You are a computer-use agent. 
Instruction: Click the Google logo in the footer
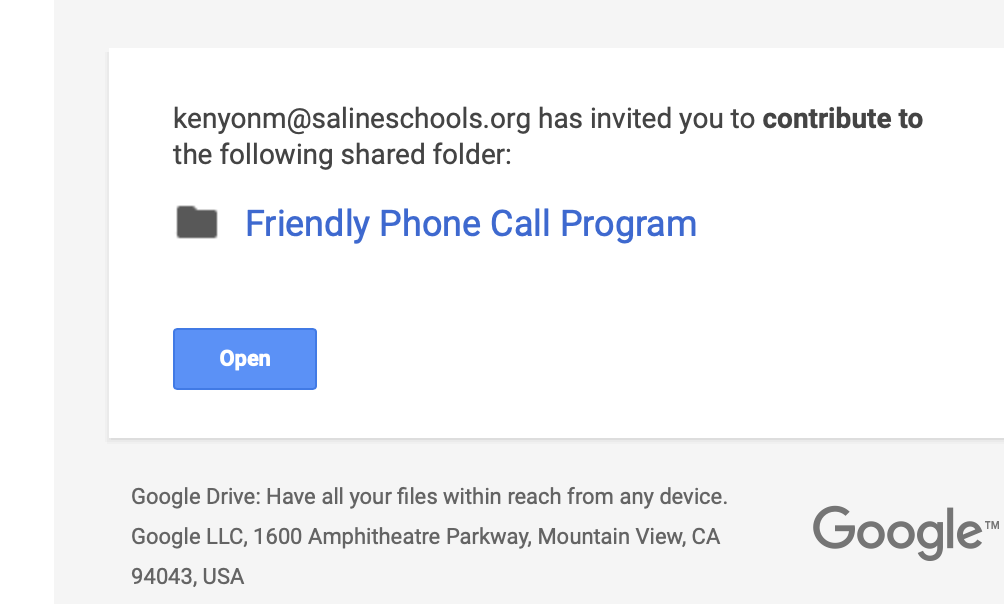click(896, 531)
